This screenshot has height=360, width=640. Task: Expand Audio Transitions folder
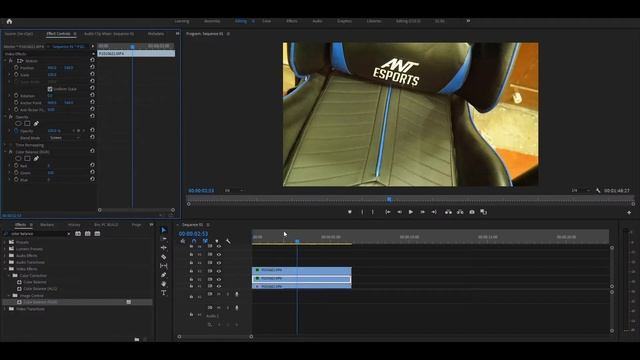[5, 262]
